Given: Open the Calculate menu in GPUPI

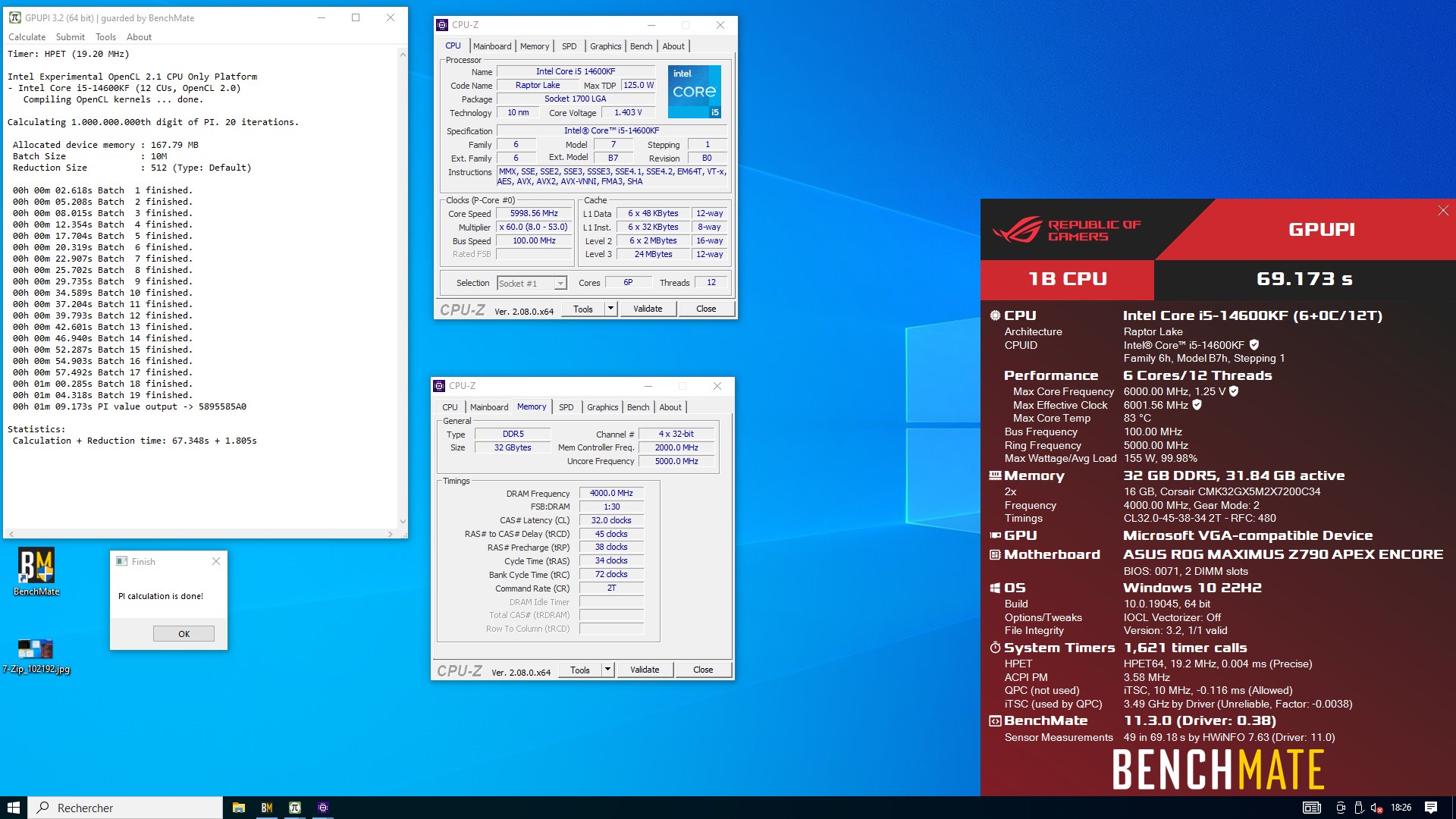Looking at the screenshot, I should tap(27, 37).
